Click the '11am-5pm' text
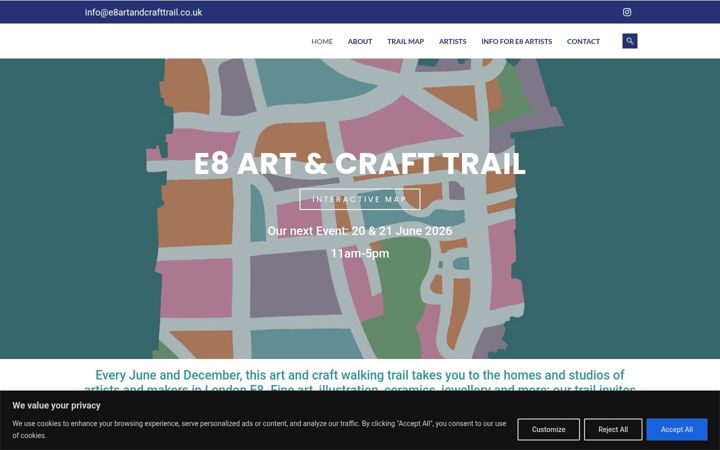 (360, 253)
